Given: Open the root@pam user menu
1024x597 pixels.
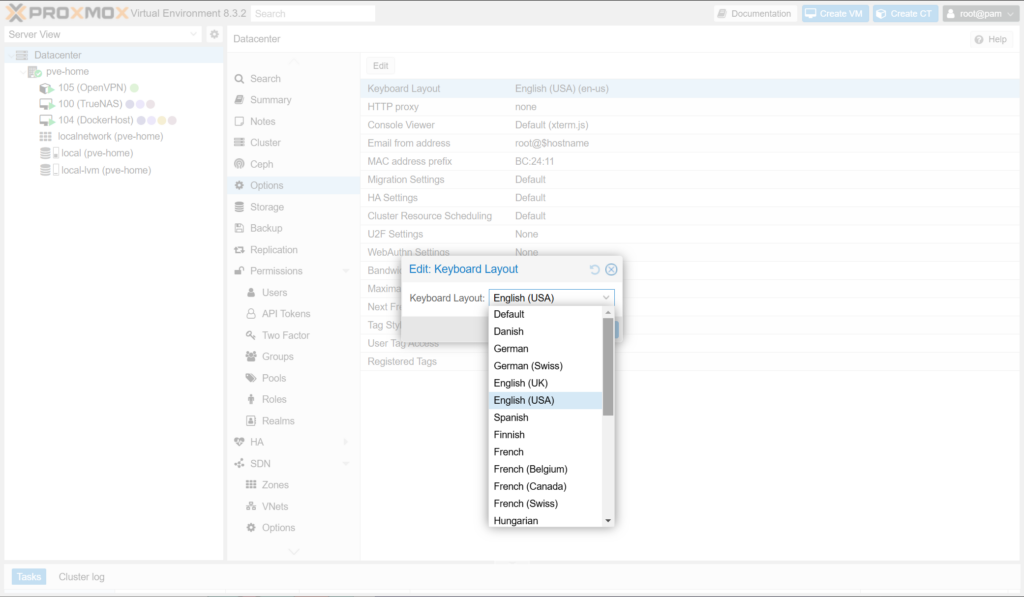Looking at the screenshot, I should click(979, 14).
